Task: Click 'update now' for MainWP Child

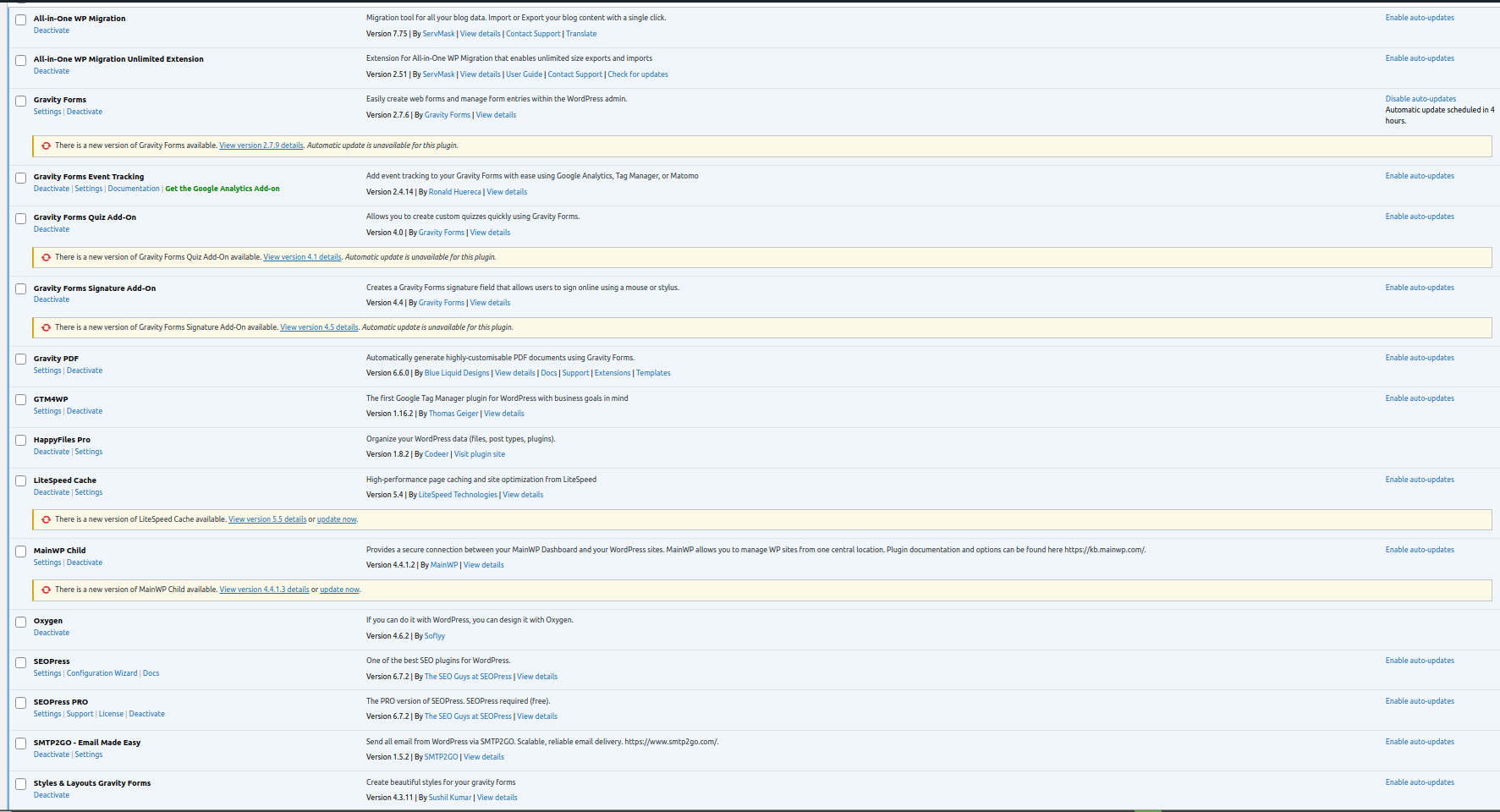Action: [339, 590]
